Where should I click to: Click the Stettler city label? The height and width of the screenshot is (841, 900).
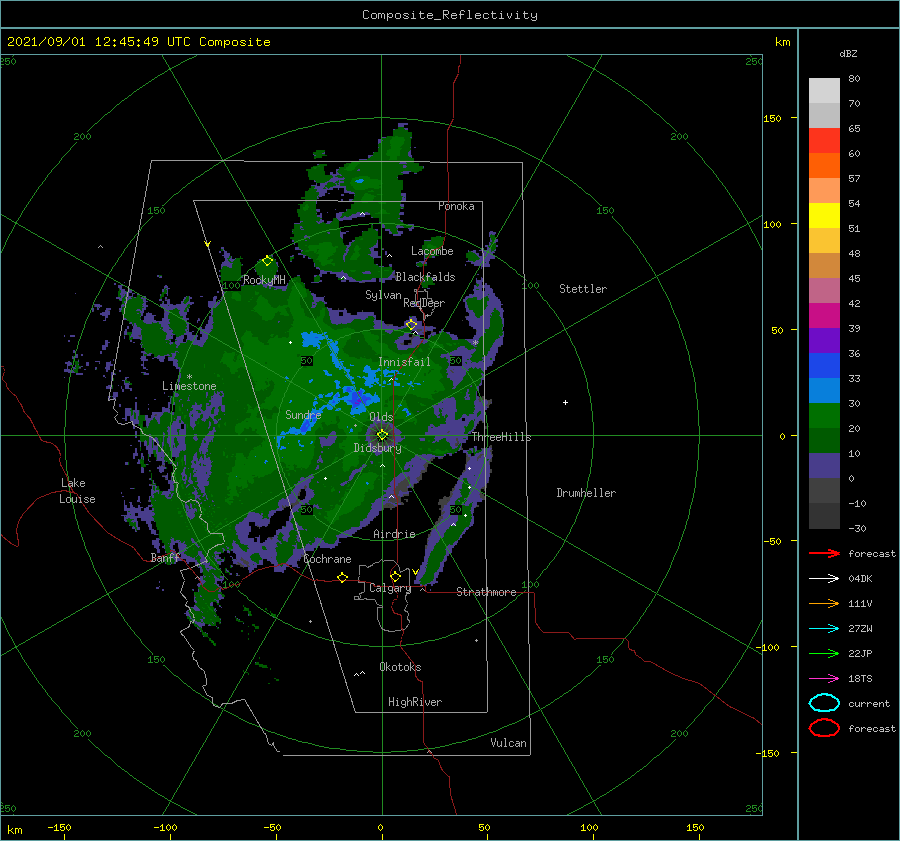pyautogui.click(x=583, y=289)
